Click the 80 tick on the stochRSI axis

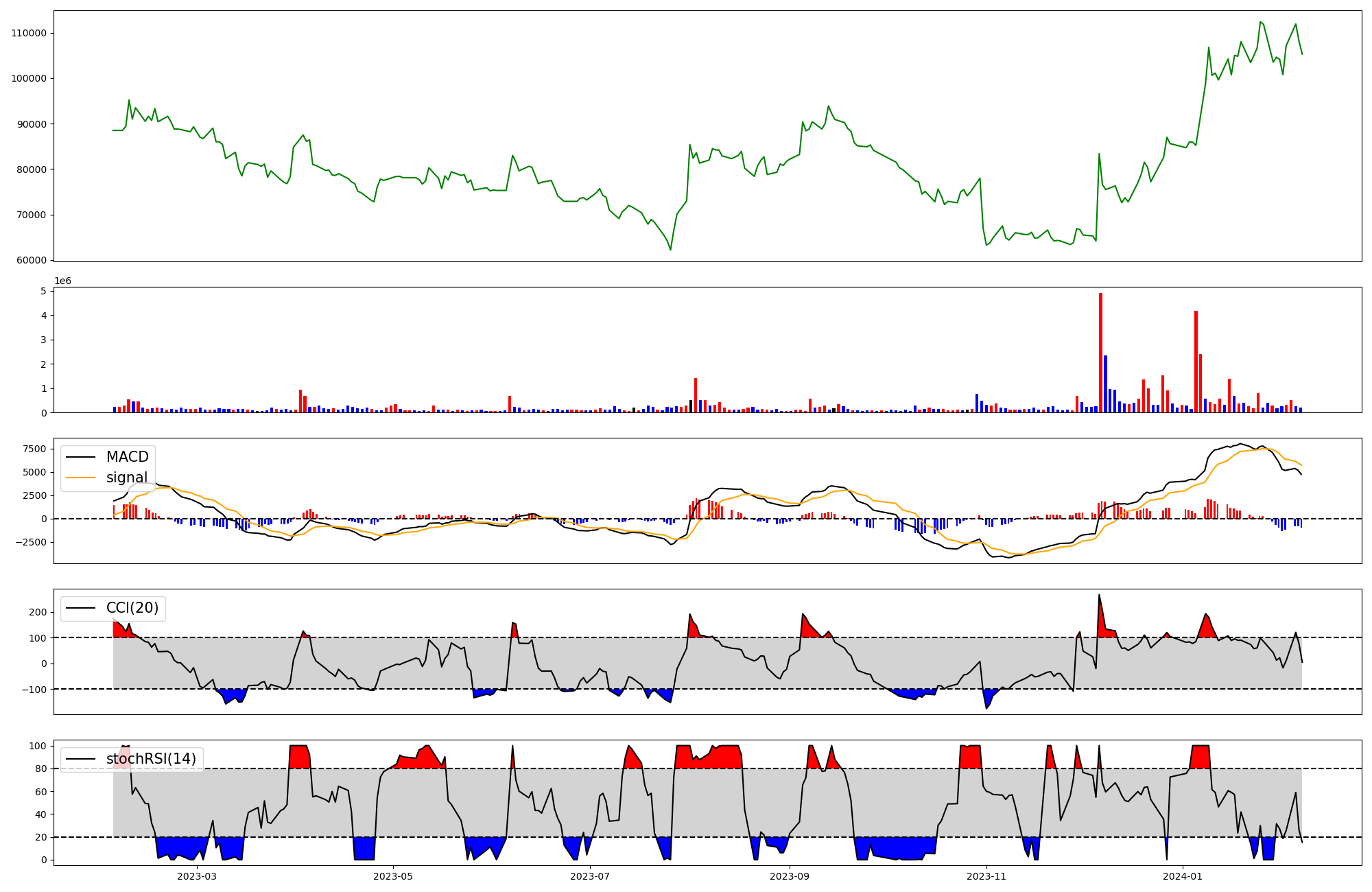(x=41, y=768)
